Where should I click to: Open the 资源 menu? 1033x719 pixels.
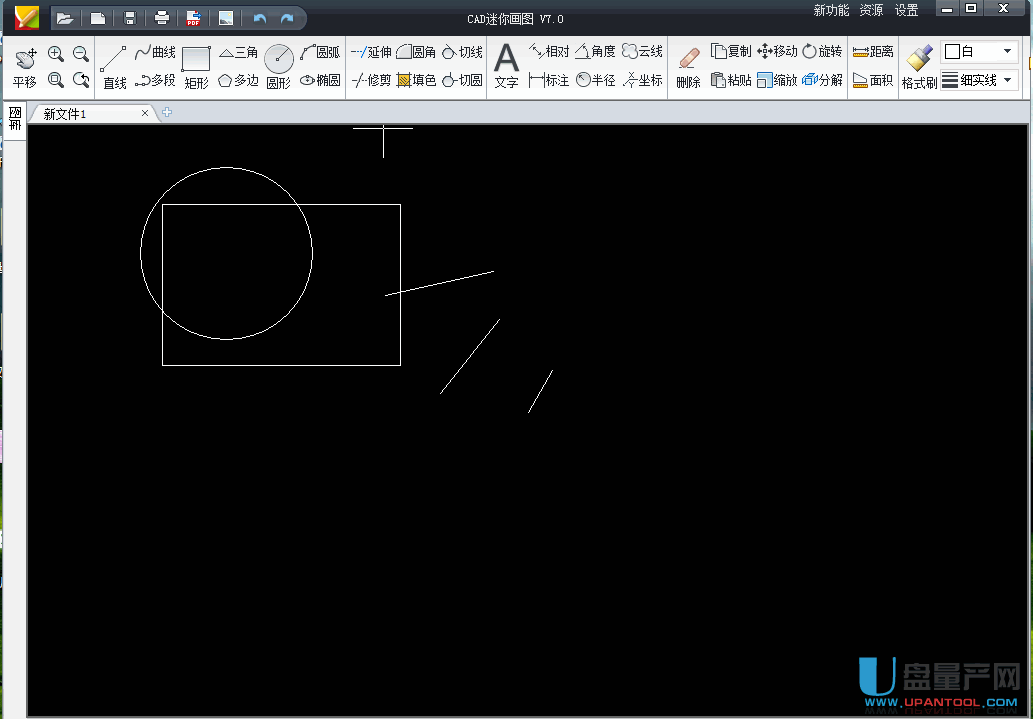[x=872, y=10]
